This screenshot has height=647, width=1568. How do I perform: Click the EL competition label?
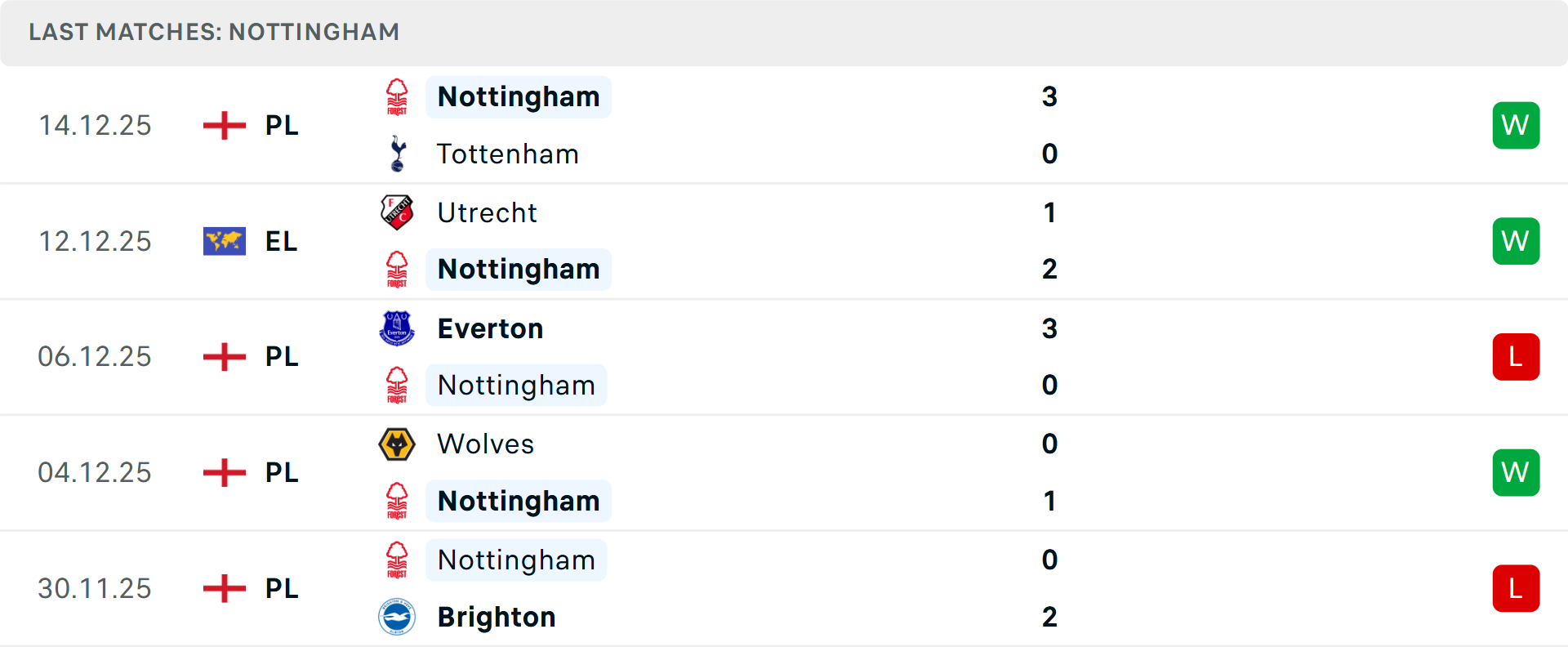pyautogui.click(x=281, y=241)
